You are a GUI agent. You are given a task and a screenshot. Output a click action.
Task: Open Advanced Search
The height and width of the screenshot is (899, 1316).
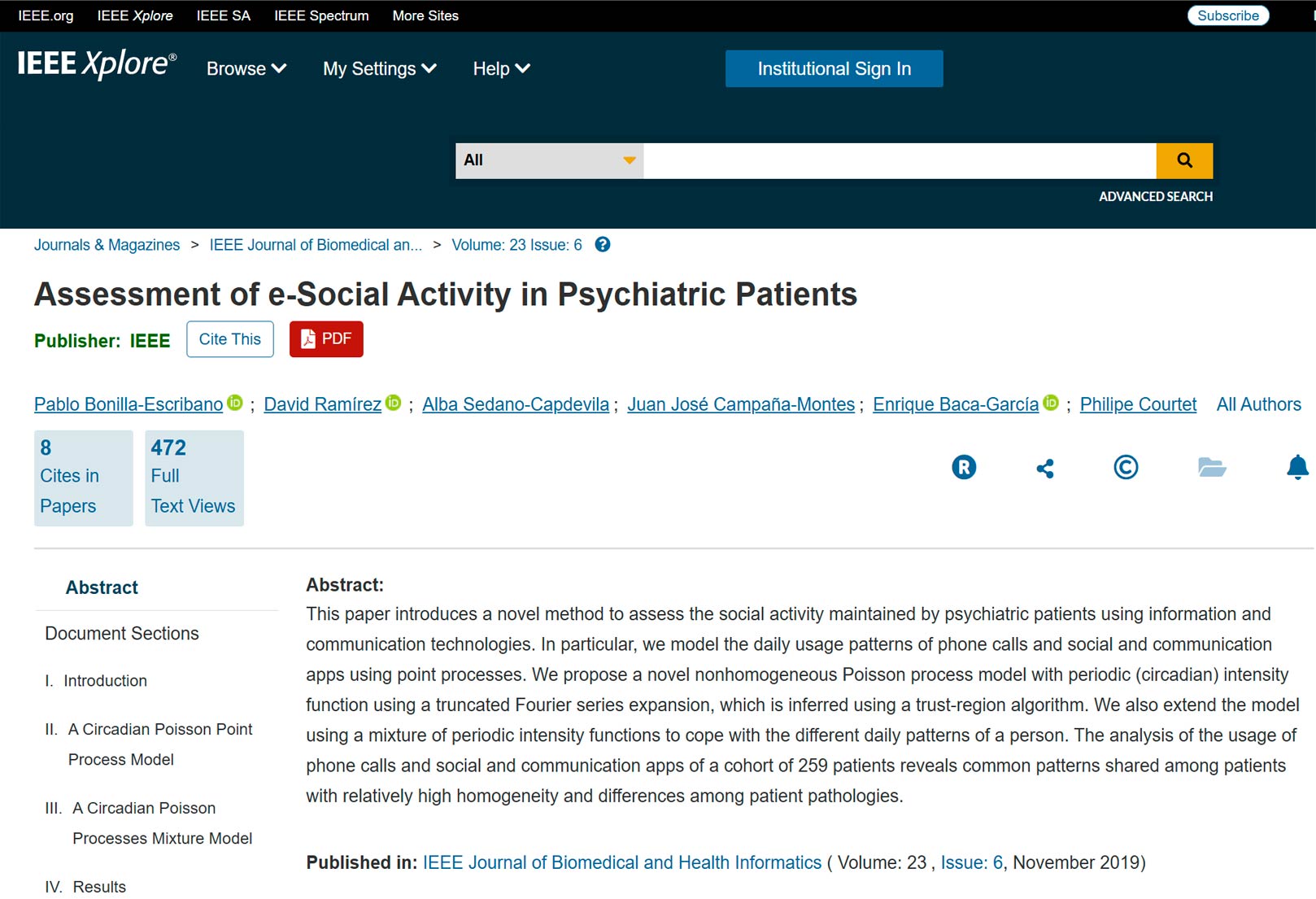click(1156, 197)
